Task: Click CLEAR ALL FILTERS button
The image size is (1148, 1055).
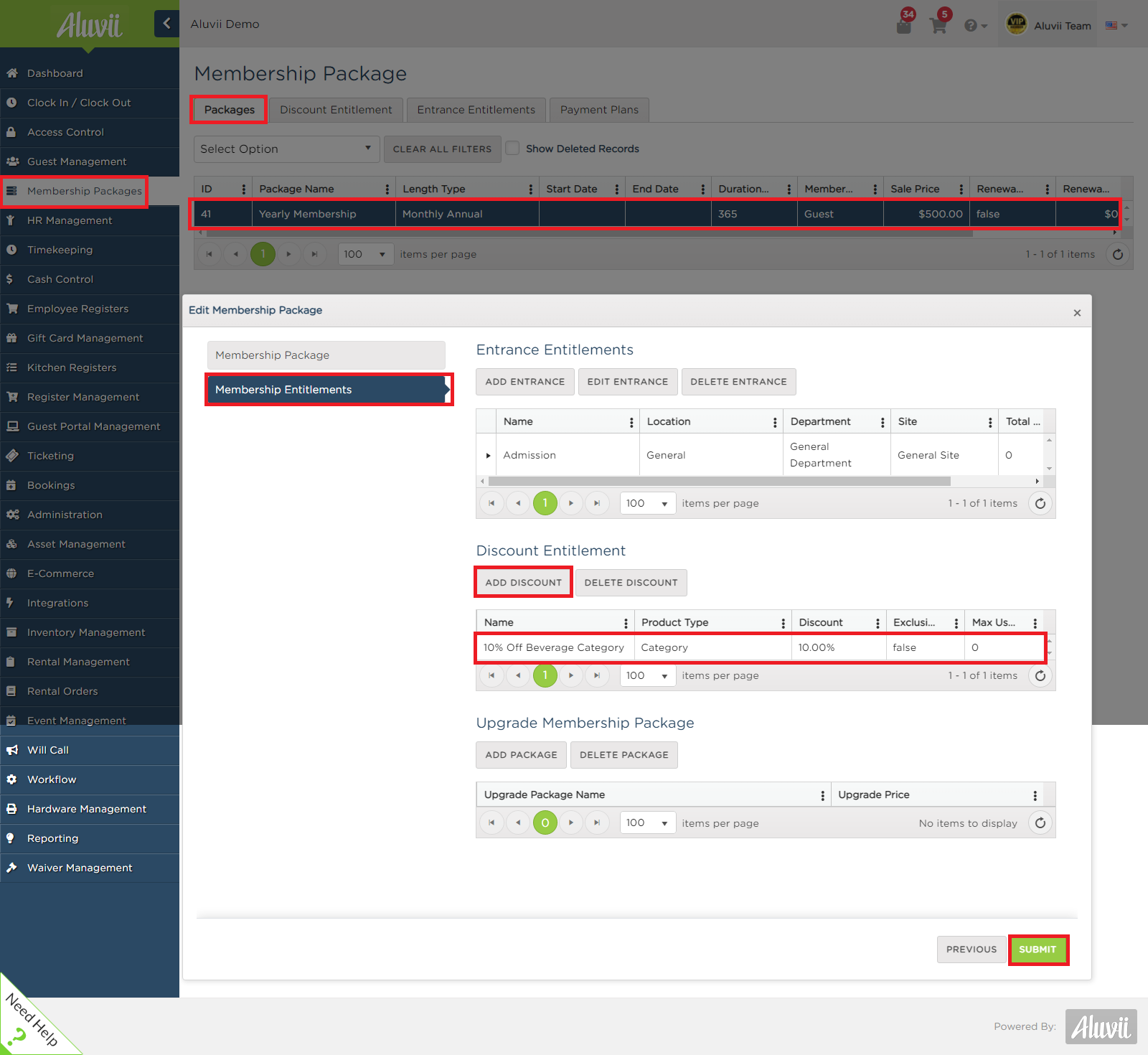Action: tap(442, 149)
